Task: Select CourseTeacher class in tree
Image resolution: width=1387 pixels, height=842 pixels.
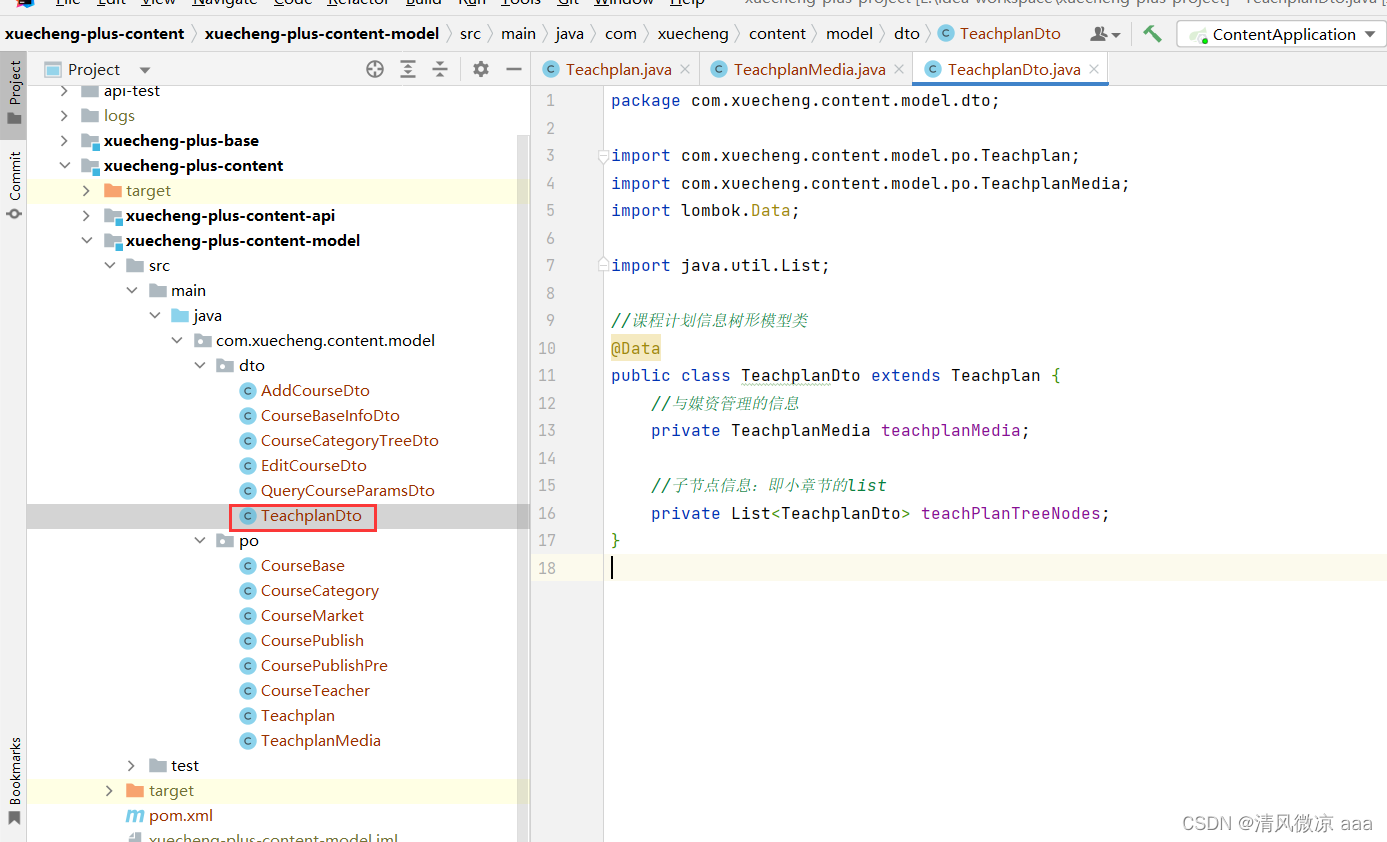Action: [315, 690]
